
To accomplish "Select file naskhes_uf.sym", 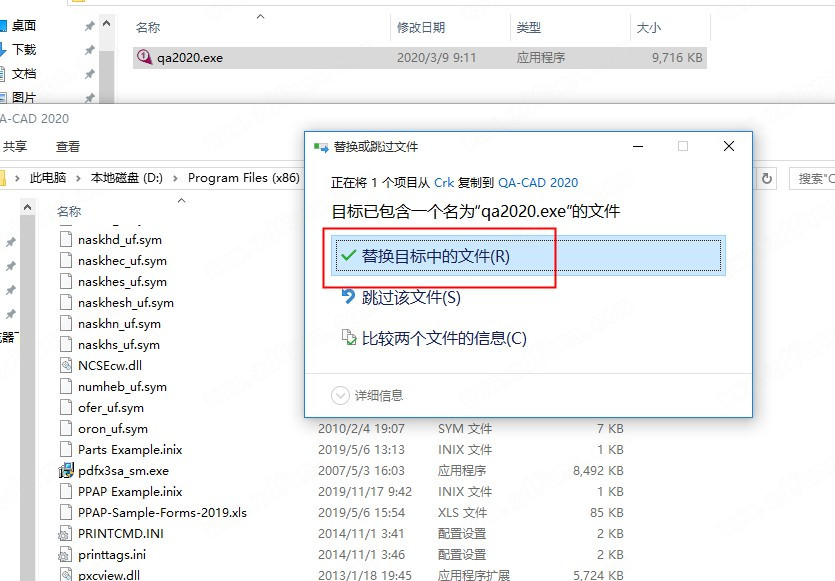I will [122, 281].
